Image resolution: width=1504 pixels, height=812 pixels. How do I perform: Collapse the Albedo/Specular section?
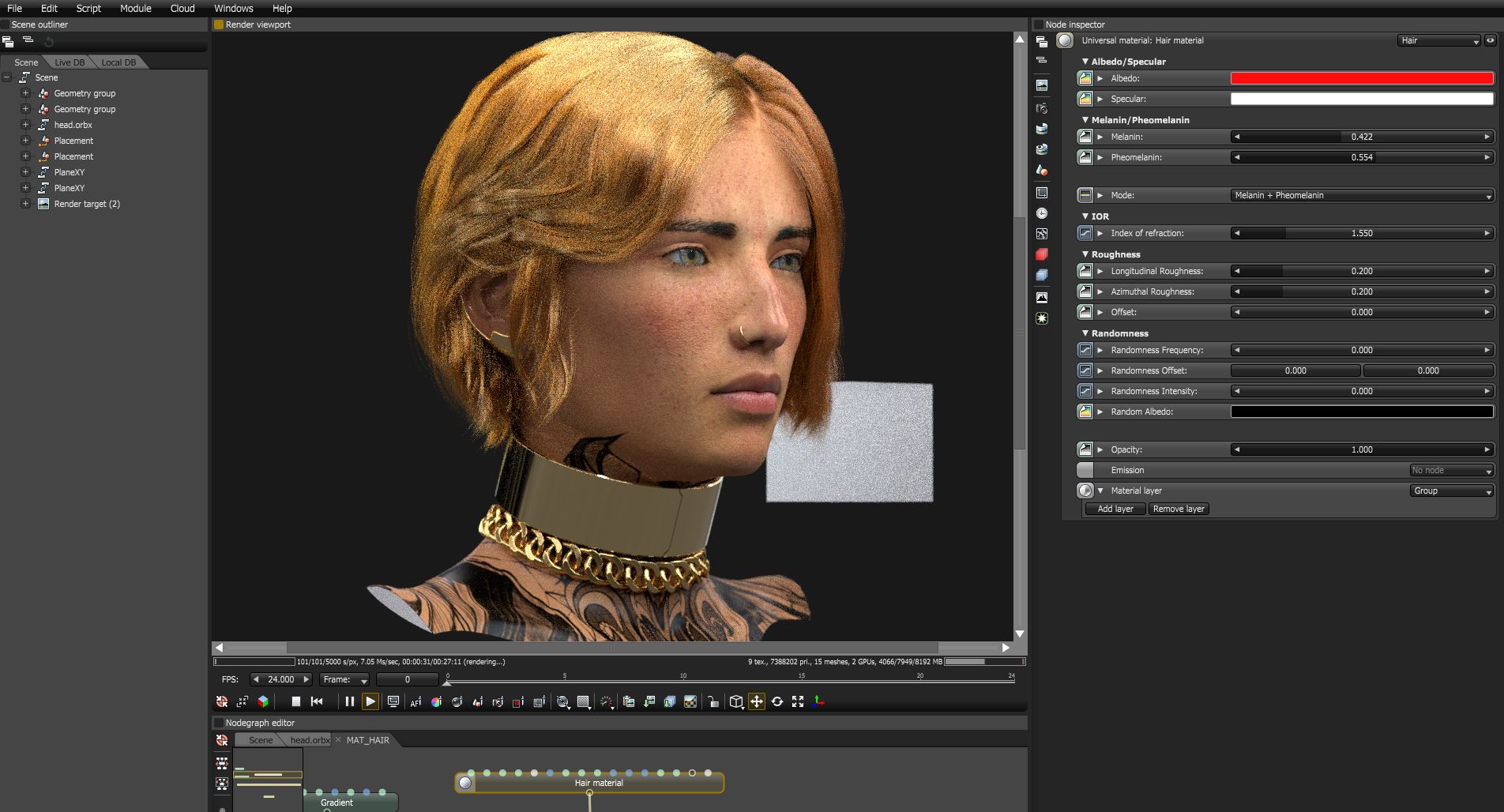click(1085, 62)
